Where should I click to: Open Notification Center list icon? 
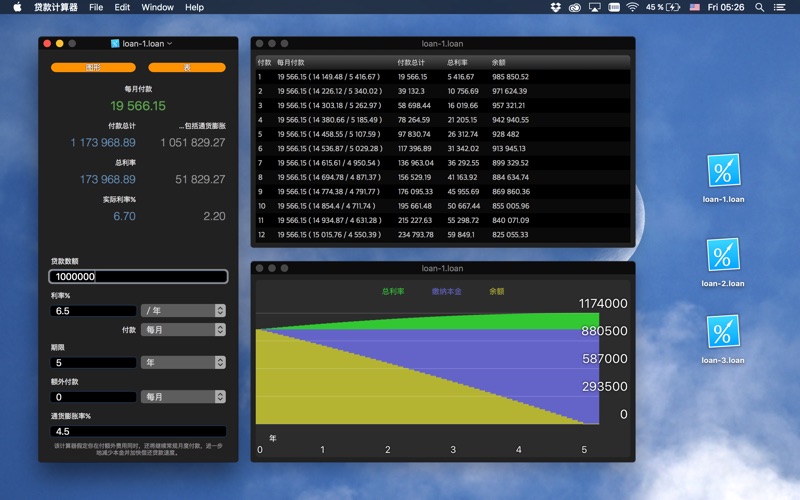(781, 7)
